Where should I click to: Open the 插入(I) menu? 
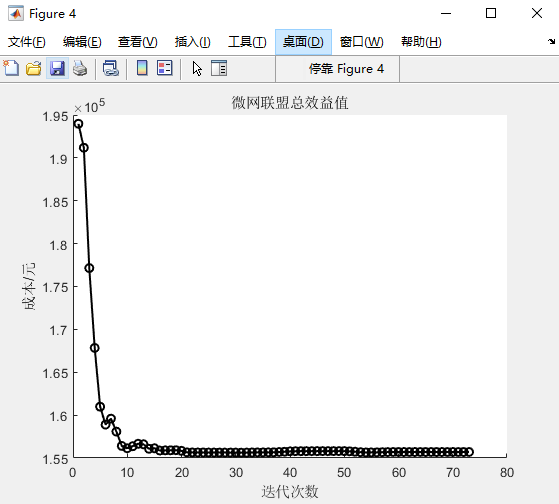point(193,42)
